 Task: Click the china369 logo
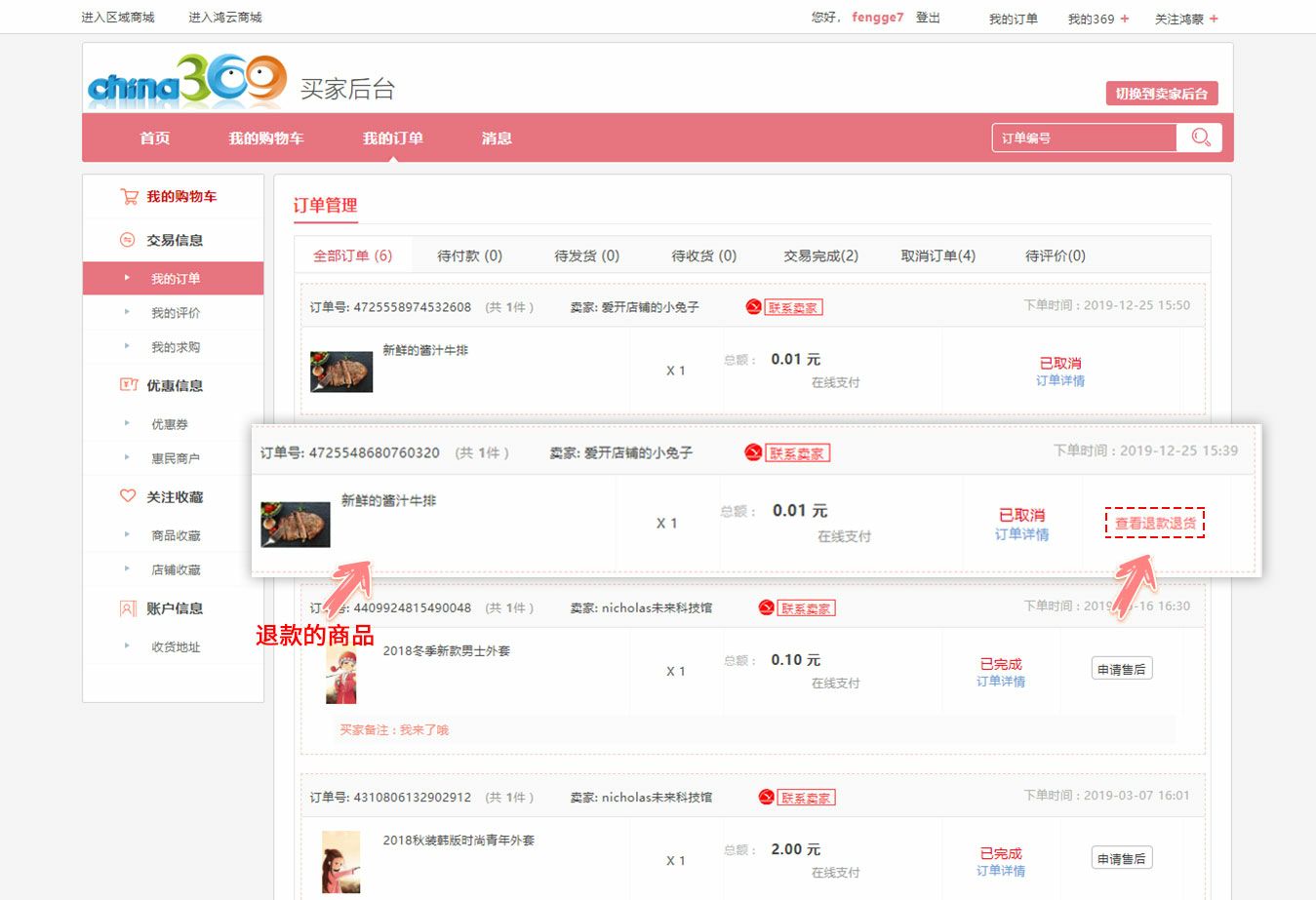click(x=186, y=82)
